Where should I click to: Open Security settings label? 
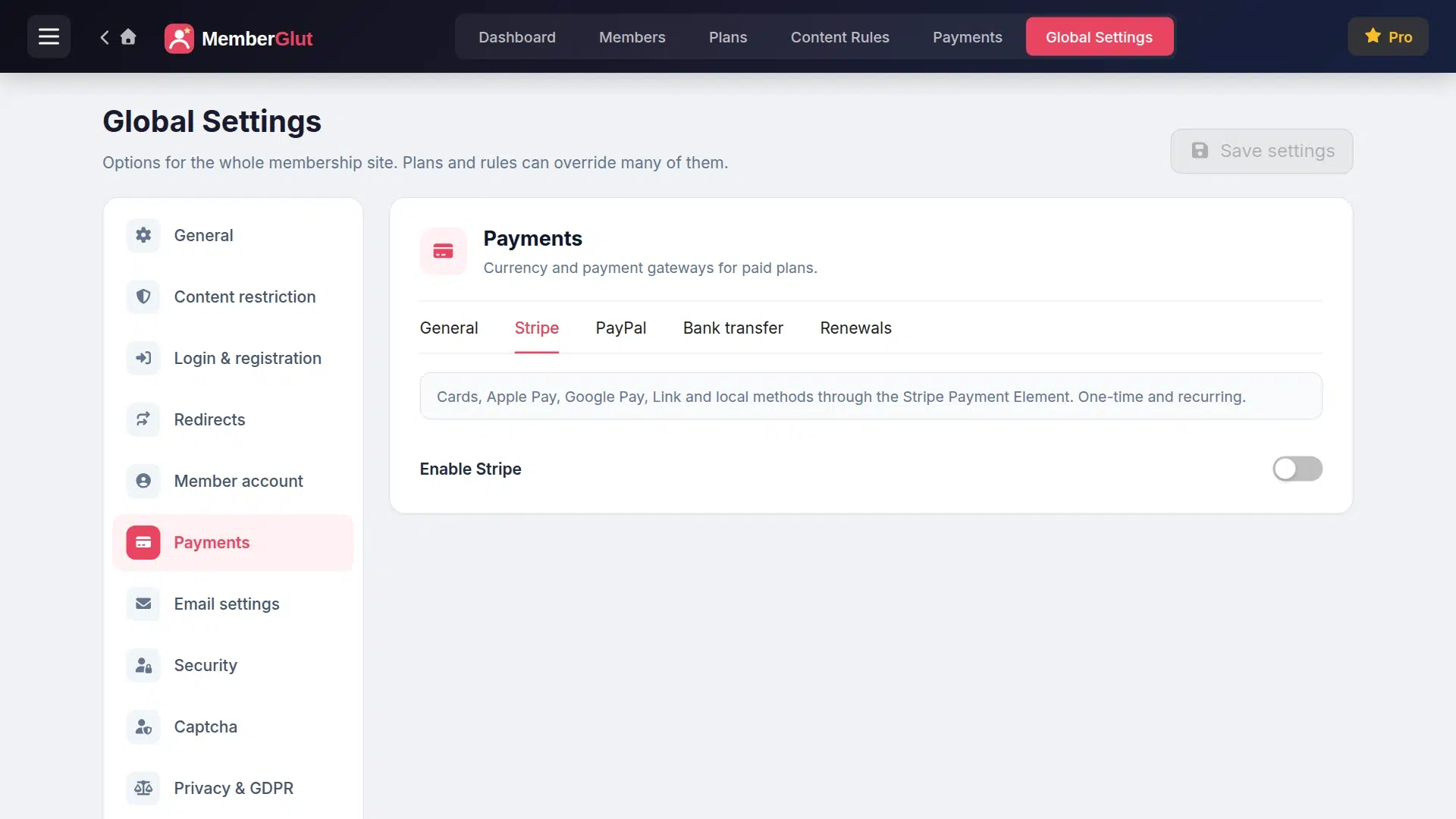tap(206, 665)
